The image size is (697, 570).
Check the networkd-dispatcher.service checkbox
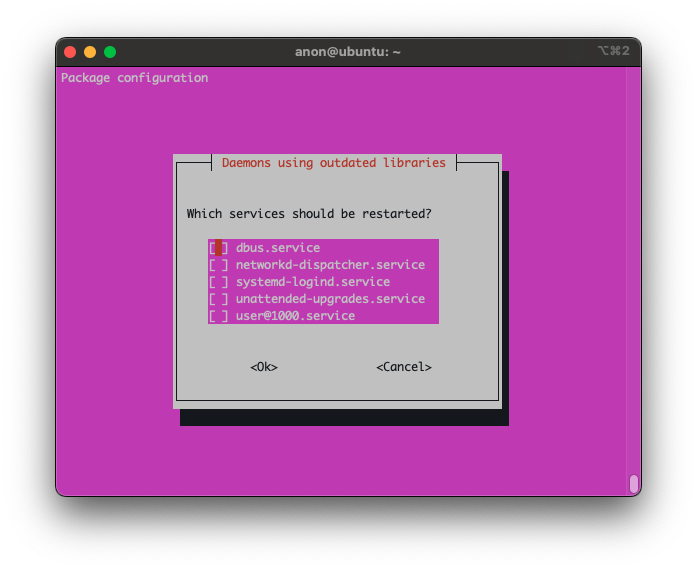coord(219,265)
